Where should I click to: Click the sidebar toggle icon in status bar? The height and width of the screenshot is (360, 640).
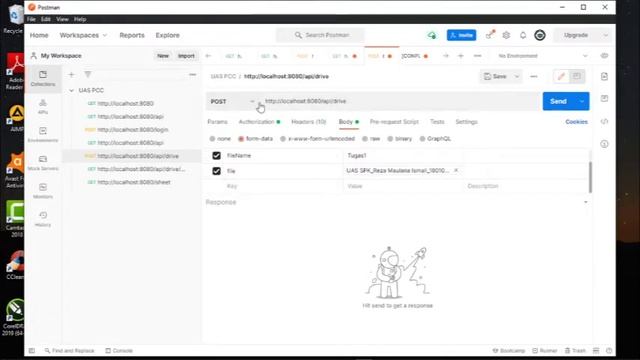coord(32,351)
